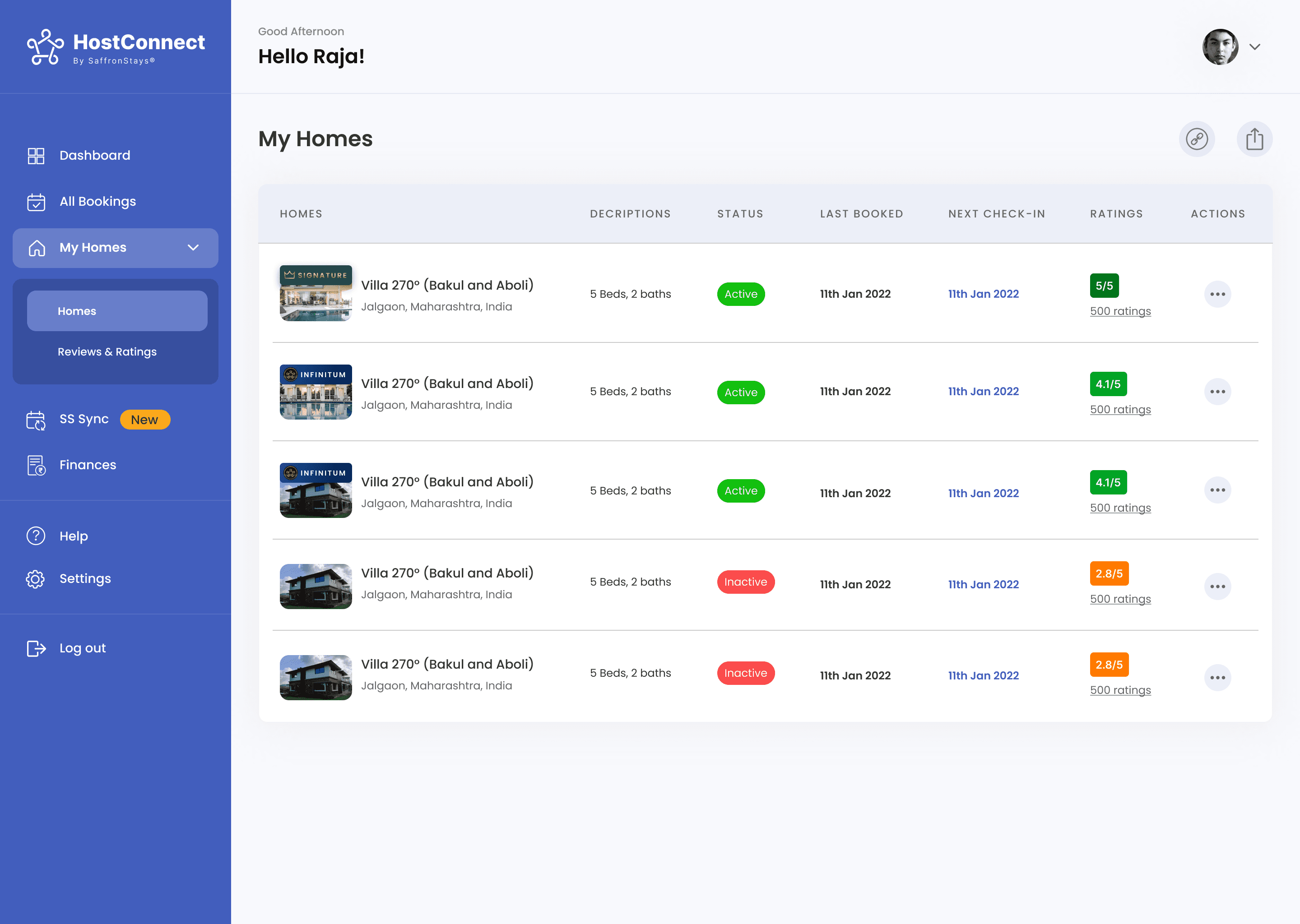Click the copy link icon button
Image resolution: width=1300 pixels, height=924 pixels.
click(x=1197, y=139)
